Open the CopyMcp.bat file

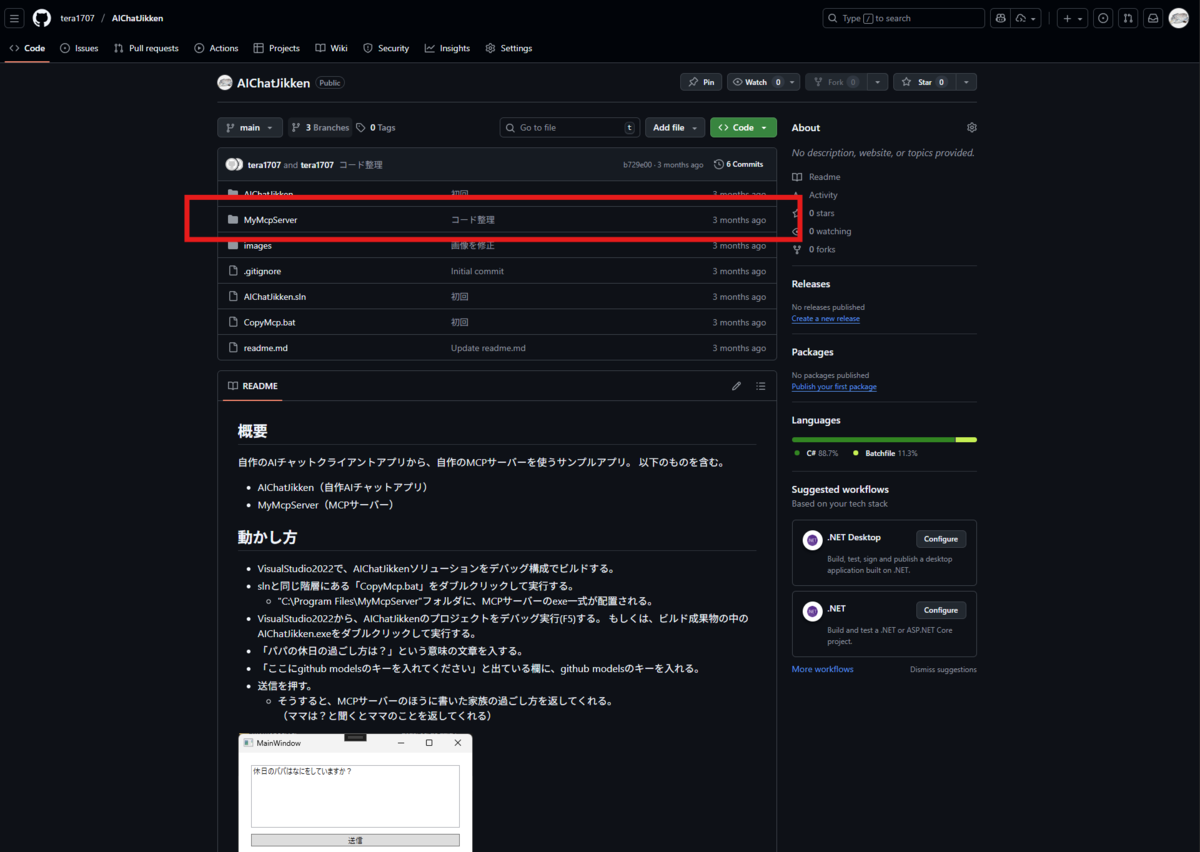pos(269,323)
